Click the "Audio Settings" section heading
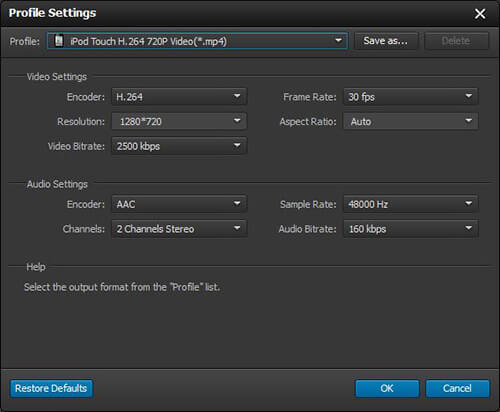The image size is (500, 412). [x=57, y=184]
